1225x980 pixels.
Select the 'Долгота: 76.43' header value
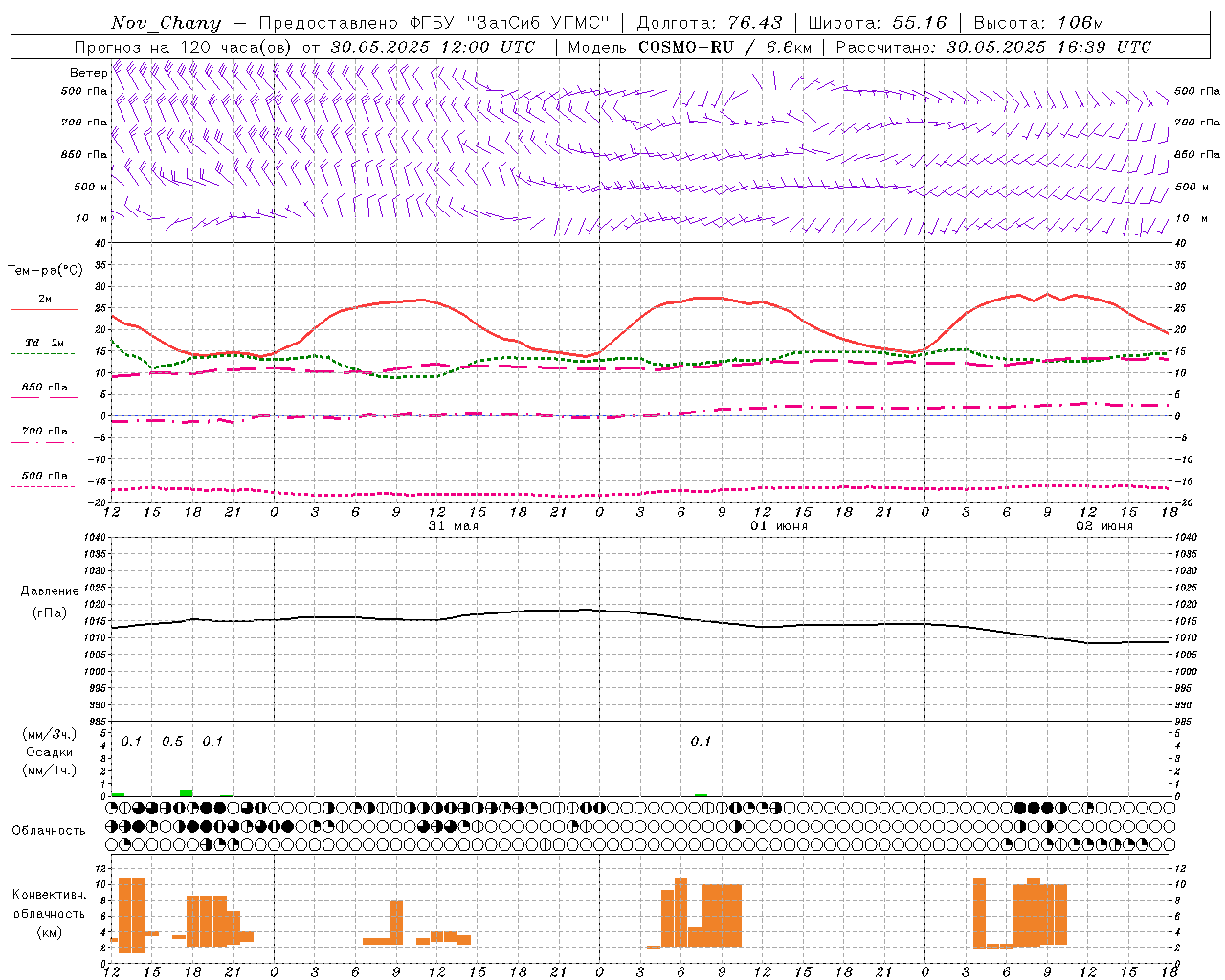[x=709, y=23]
